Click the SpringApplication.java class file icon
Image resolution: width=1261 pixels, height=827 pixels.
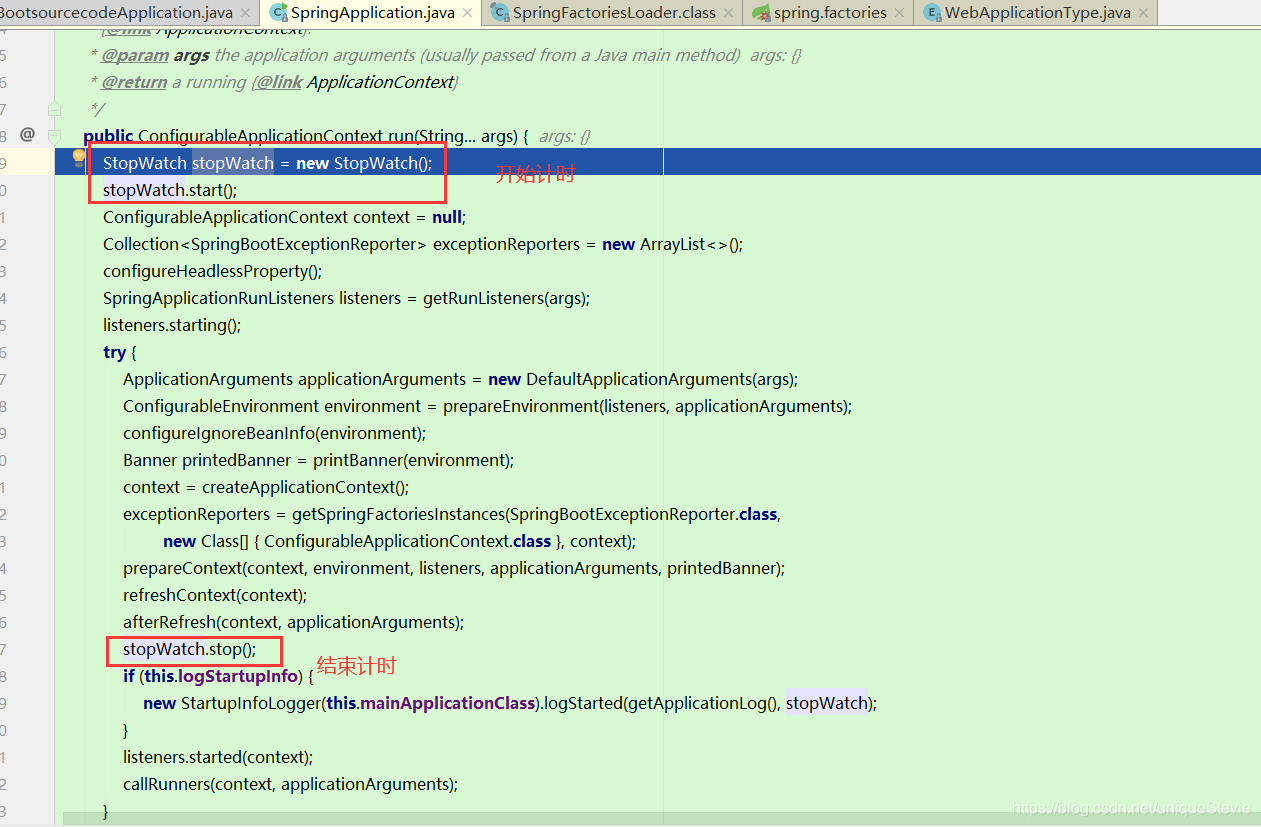click(279, 13)
